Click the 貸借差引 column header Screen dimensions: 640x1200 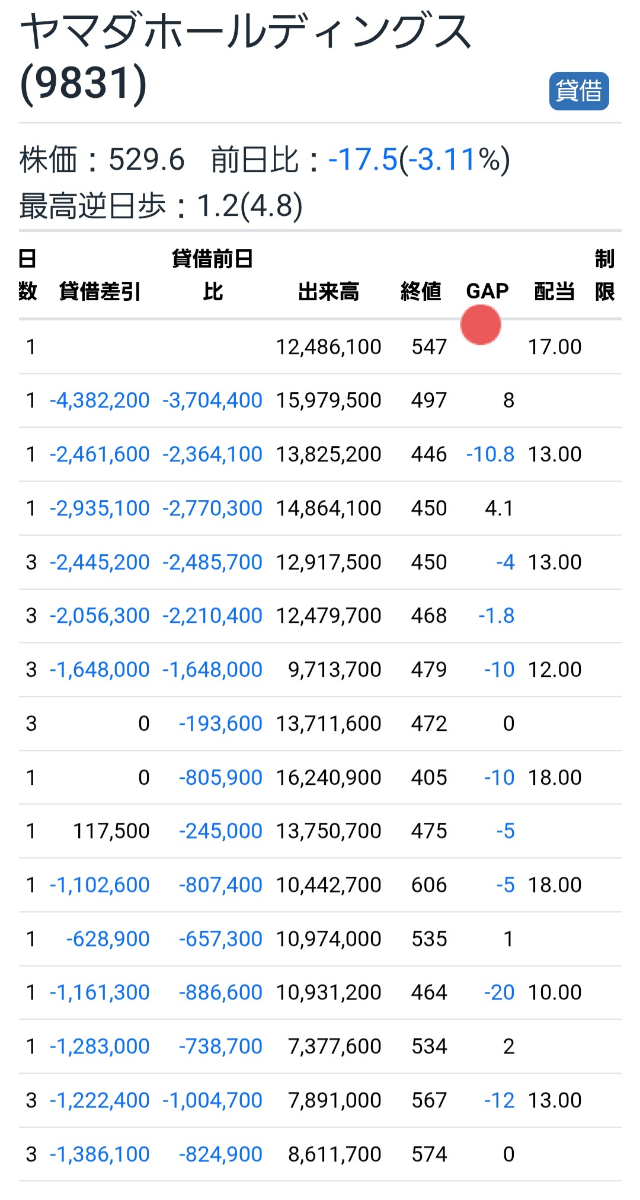point(100,292)
